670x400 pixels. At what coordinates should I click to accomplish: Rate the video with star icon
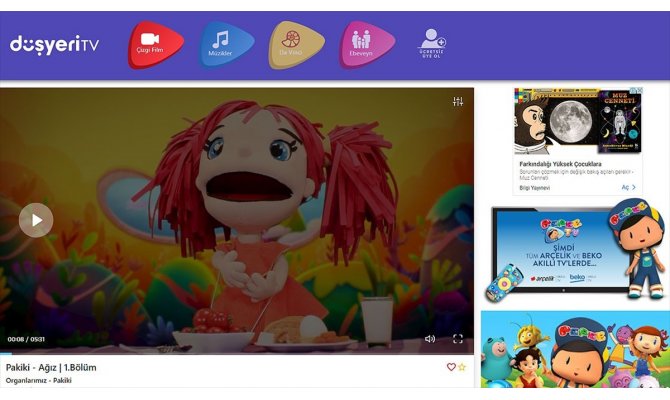[462, 367]
